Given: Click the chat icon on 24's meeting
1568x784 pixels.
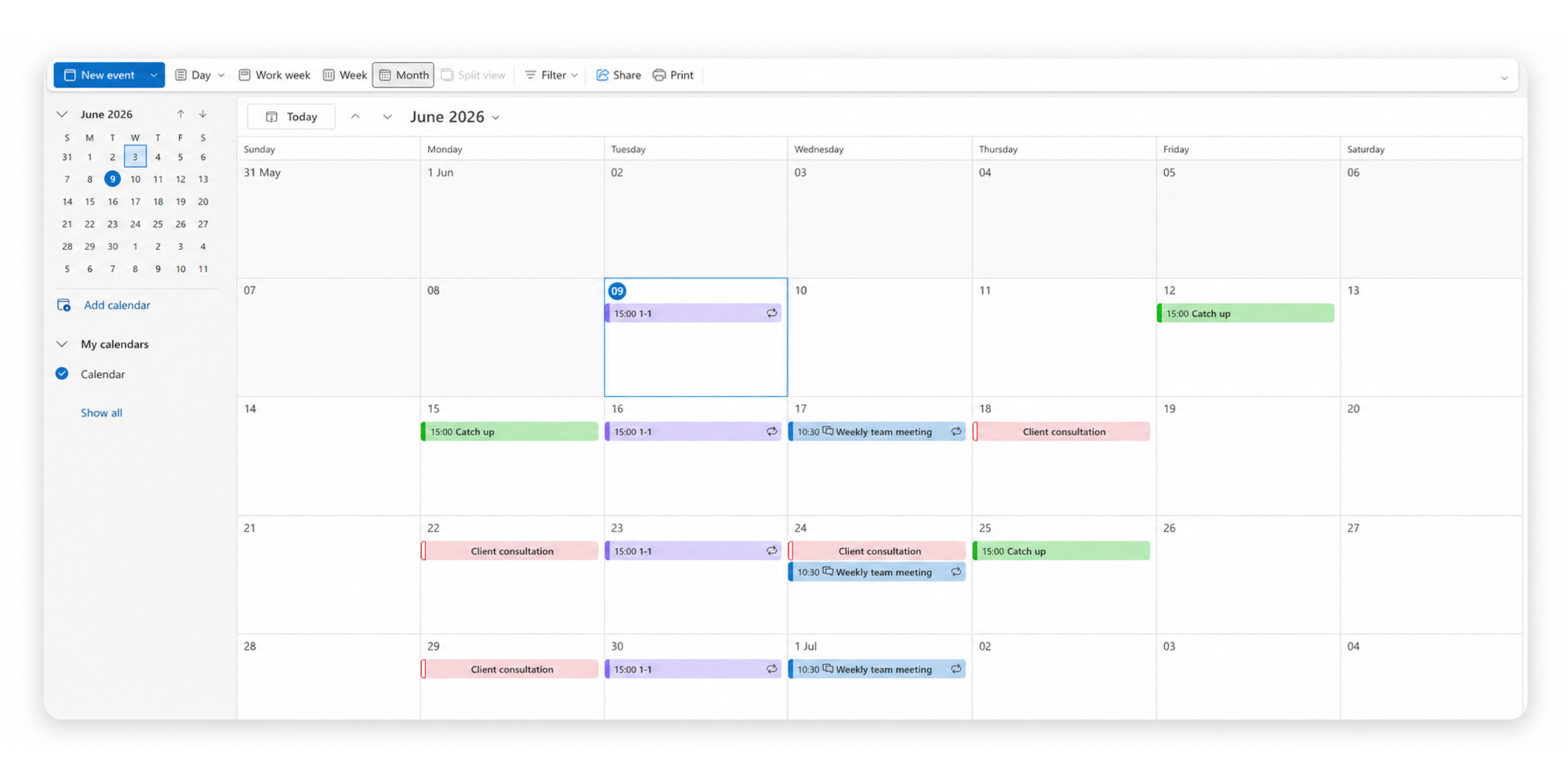Looking at the screenshot, I should pos(828,572).
